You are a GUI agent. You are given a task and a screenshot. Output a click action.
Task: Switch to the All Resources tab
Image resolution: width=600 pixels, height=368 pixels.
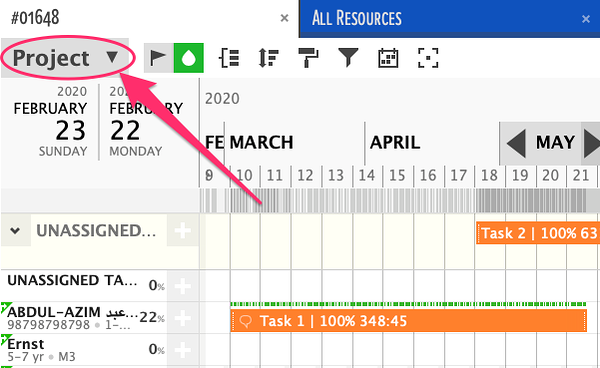[x=449, y=18]
